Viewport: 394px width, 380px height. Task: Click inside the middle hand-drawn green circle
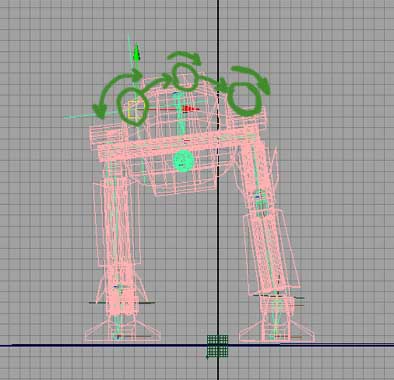[x=184, y=77]
